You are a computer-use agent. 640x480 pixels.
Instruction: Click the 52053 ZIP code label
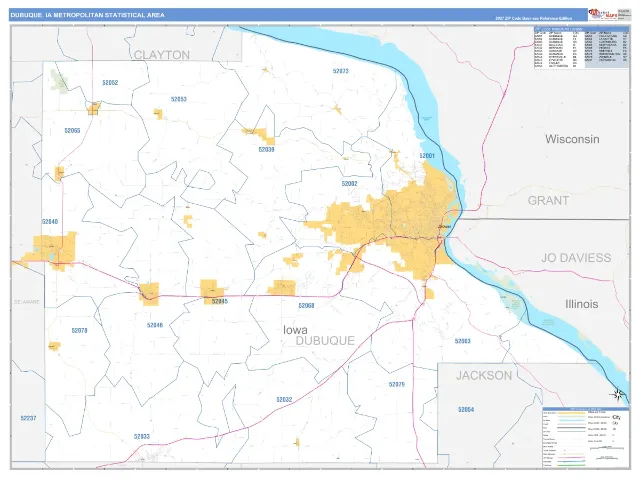[179, 99]
